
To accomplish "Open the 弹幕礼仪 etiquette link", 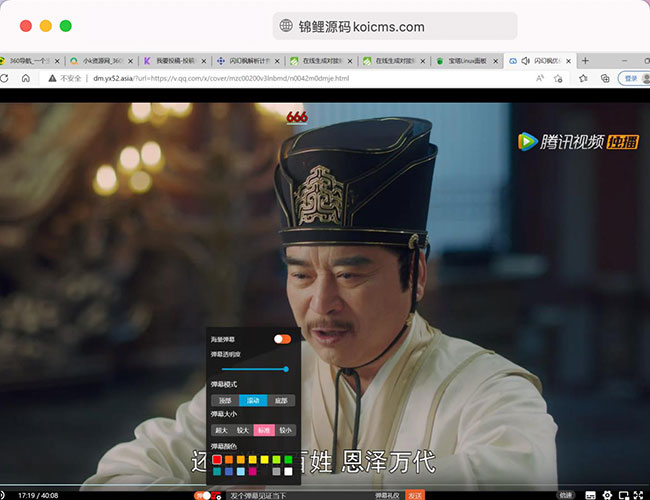I will coord(386,495).
